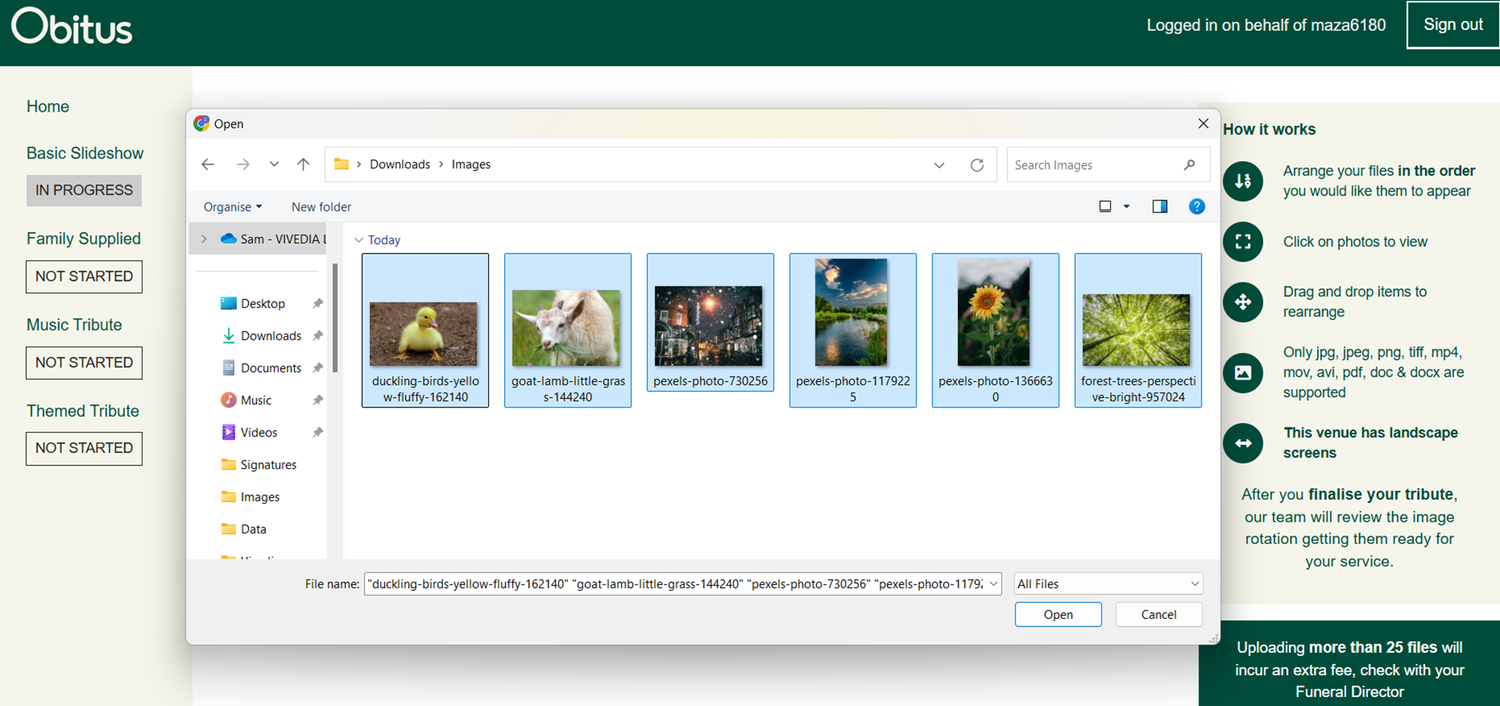
Task: Click the supported file formats camera icon
Action: (1243, 373)
